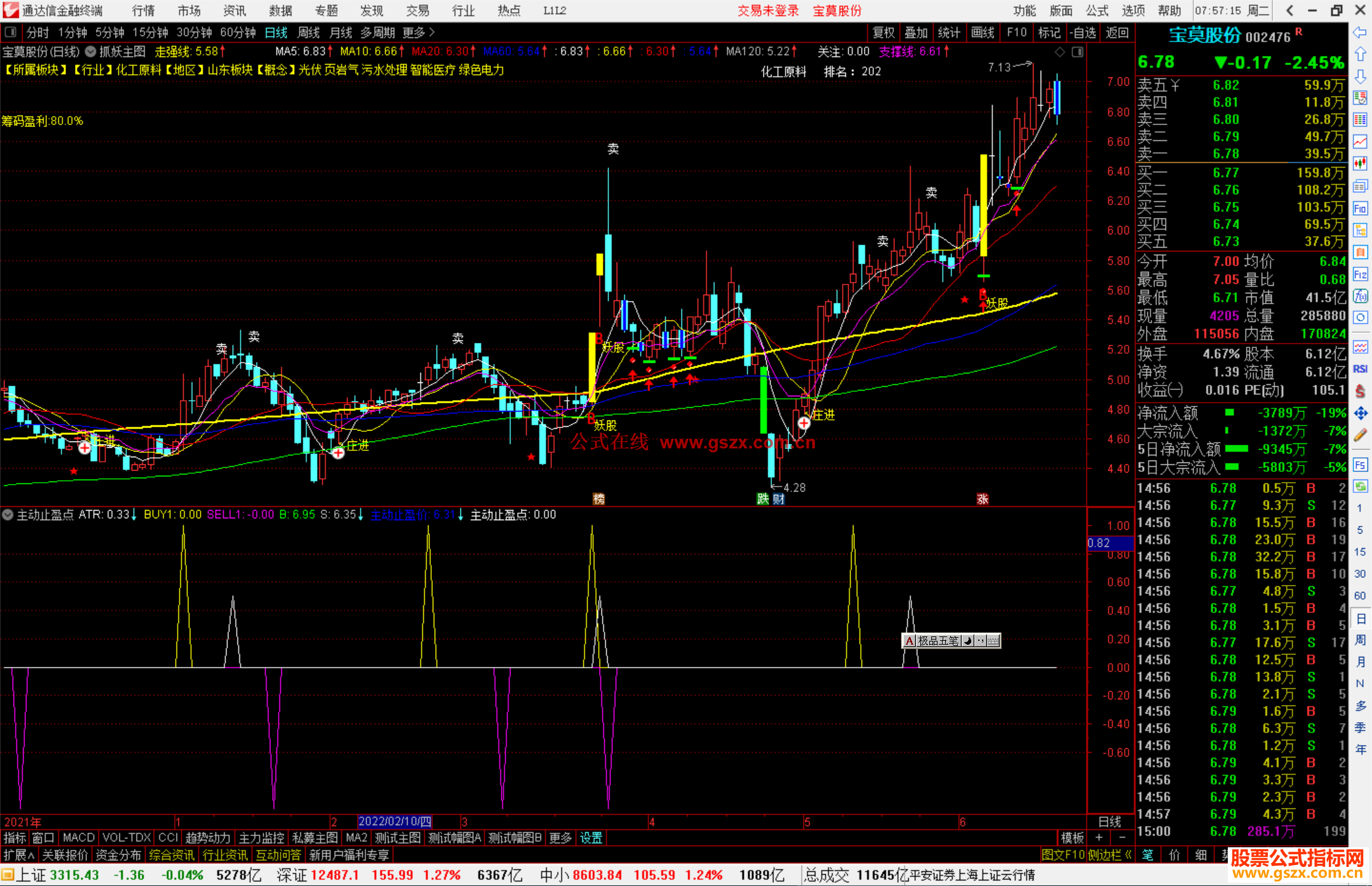Open the 抓妖主图 indicator dropdown circle
Image resolution: width=1372 pixels, height=886 pixels.
pyautogui.click(x=91, y=51)
